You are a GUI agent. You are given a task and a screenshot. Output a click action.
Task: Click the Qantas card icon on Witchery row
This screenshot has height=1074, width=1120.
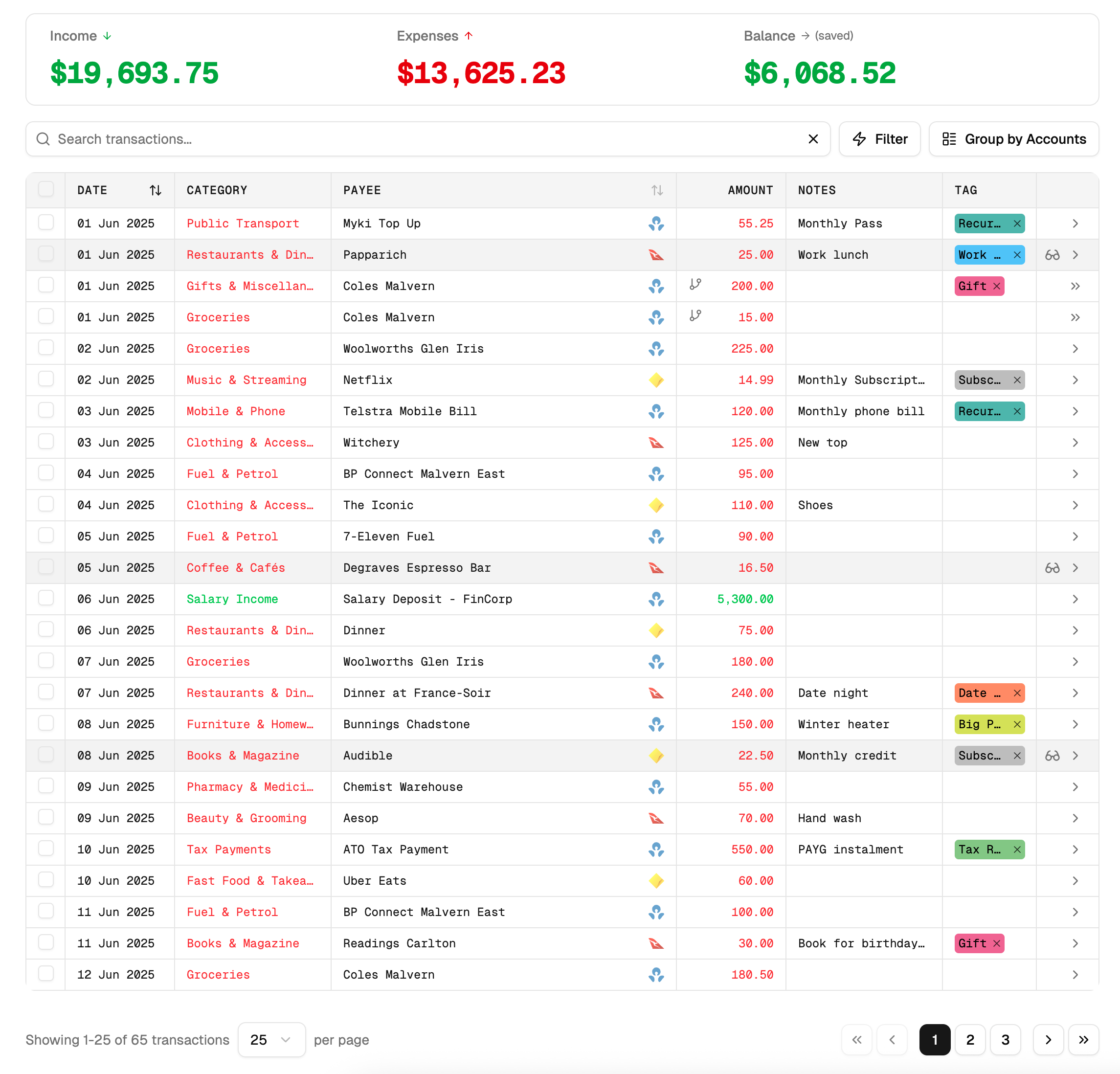click(656, 442)
